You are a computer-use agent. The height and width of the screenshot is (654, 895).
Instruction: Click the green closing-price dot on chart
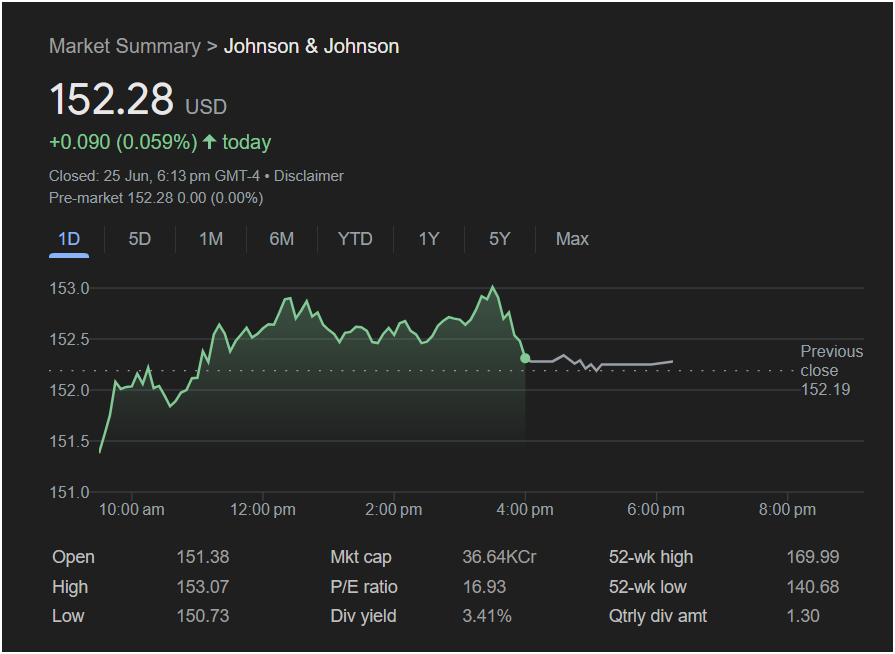(x=525, y=358)
